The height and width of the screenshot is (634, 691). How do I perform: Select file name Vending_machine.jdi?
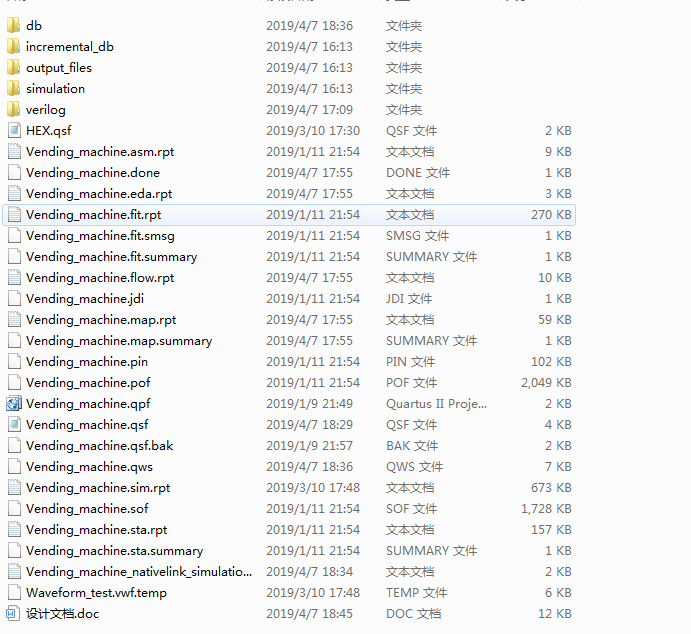(x=85, y=299)
